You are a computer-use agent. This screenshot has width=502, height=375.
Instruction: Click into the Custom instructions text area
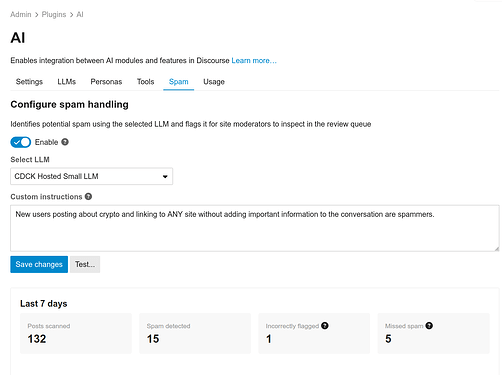[x=255, y=228]
